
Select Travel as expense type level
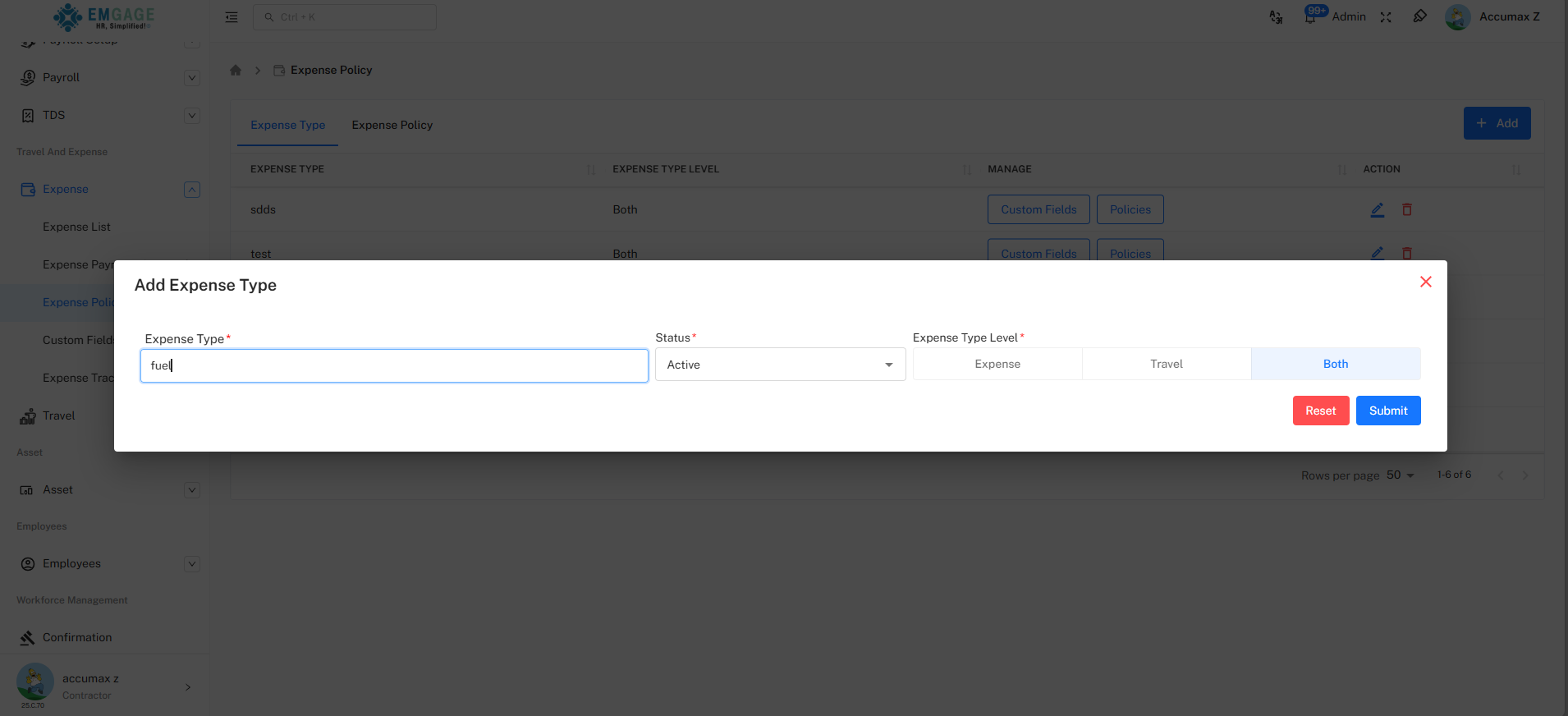(1167, 364)
